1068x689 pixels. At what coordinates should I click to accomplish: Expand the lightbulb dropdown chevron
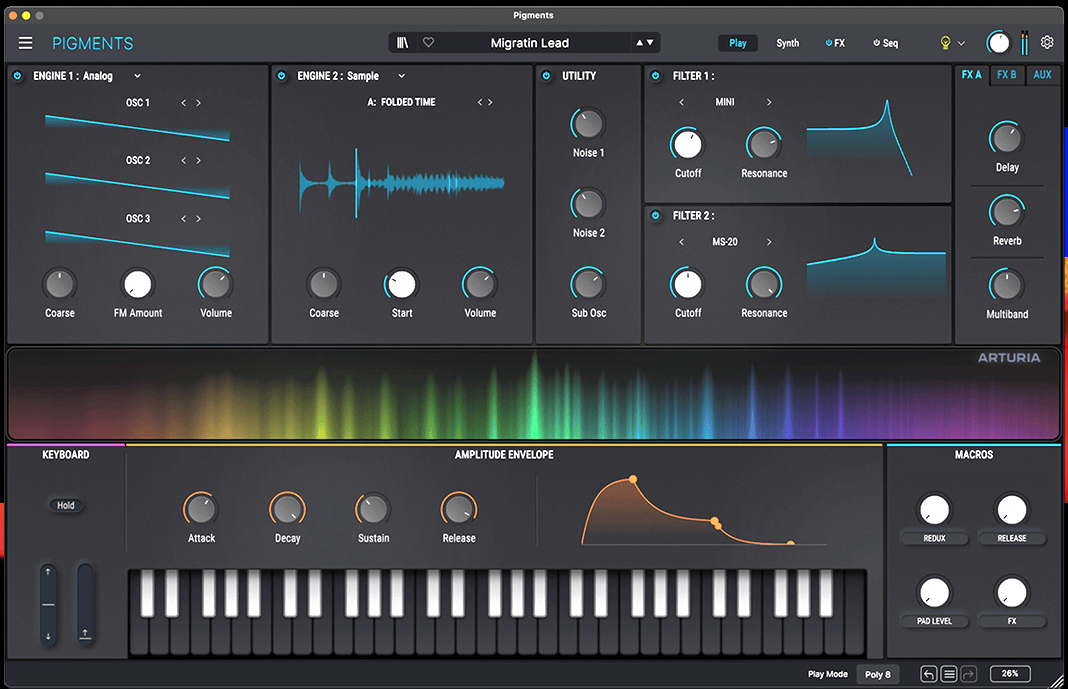click(962, 43)
